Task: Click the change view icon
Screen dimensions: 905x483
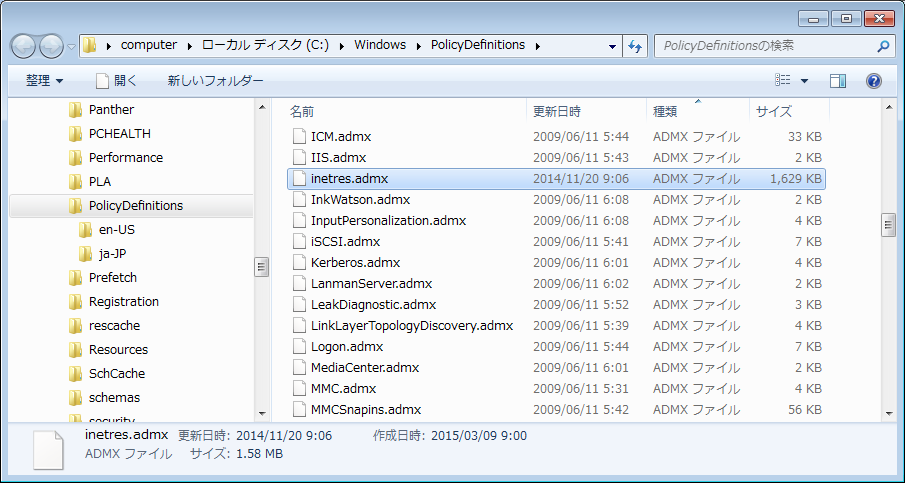Action: tap(784, 80)
